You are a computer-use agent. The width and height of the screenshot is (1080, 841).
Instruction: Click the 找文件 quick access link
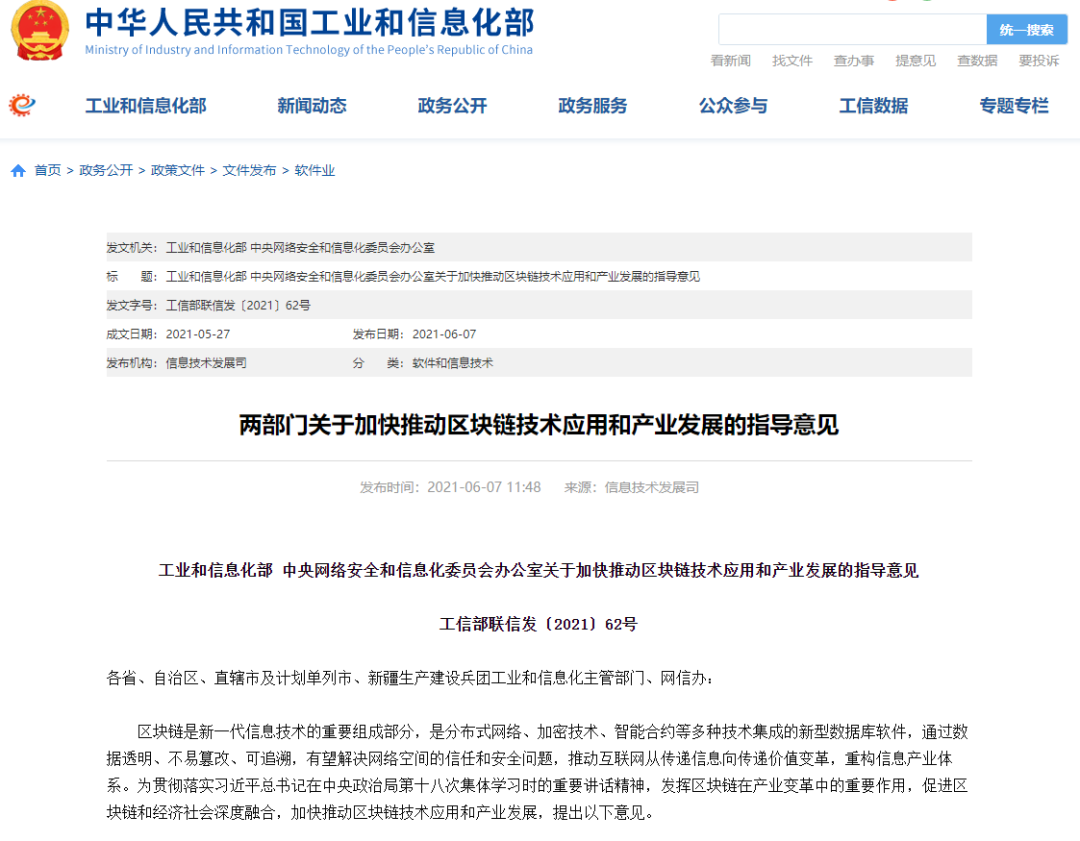coord(792,60)
